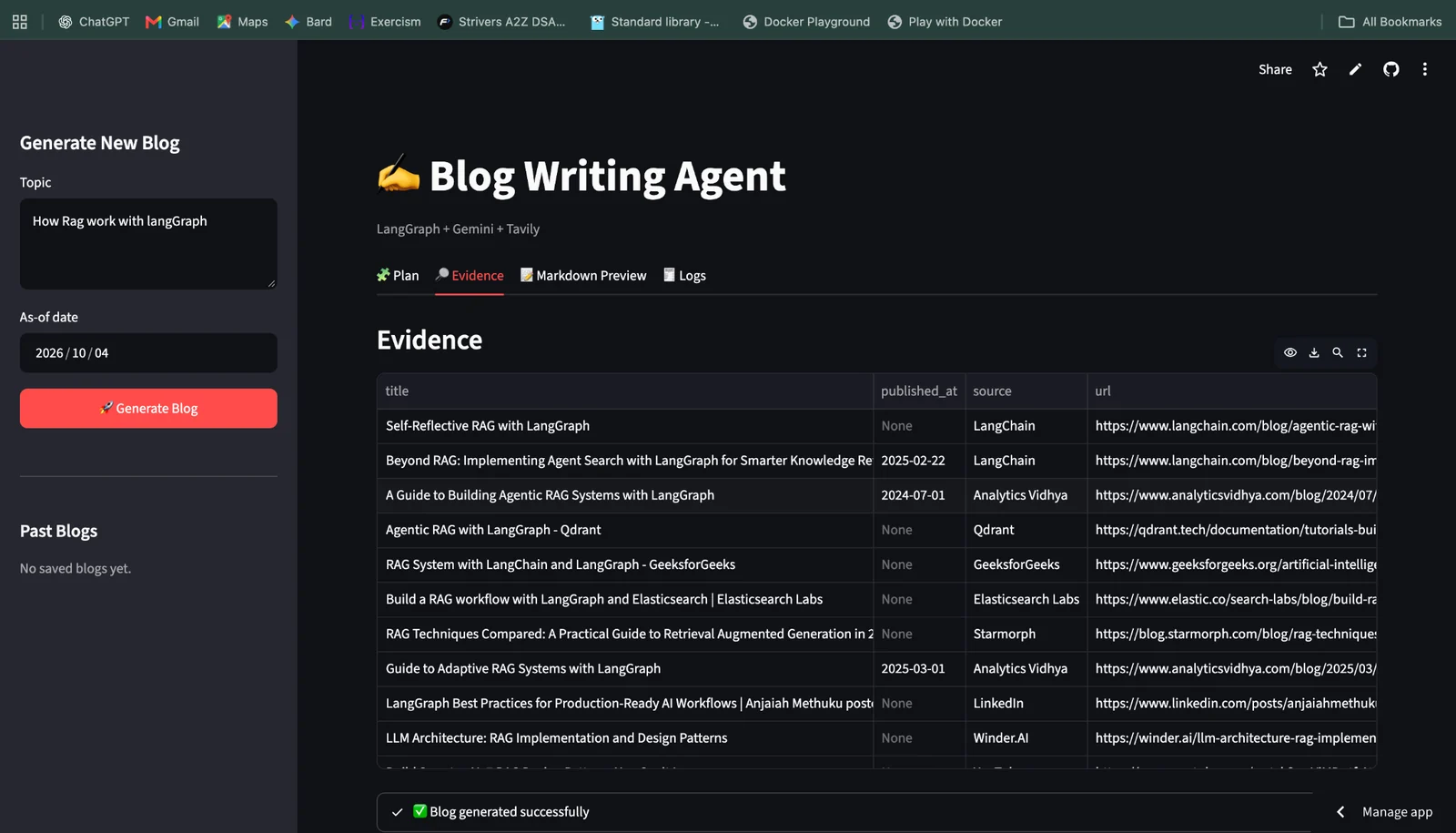1456x833 pixels.
Task: Open the Gmail bookmark
Action: (x=172, y=22)
